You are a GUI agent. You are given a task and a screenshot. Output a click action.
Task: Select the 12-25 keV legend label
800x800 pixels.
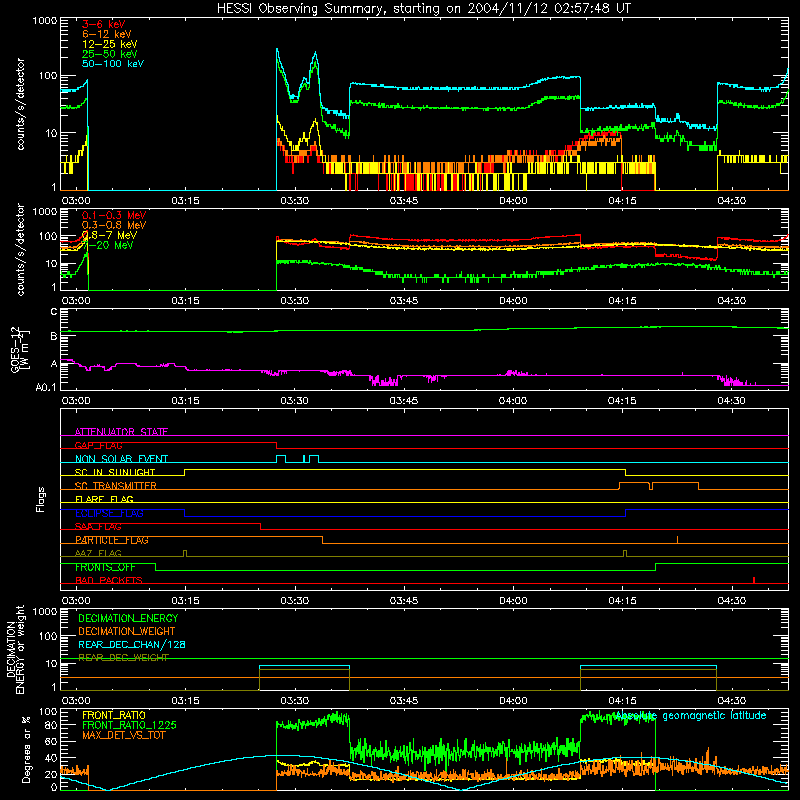click(110, 44)
